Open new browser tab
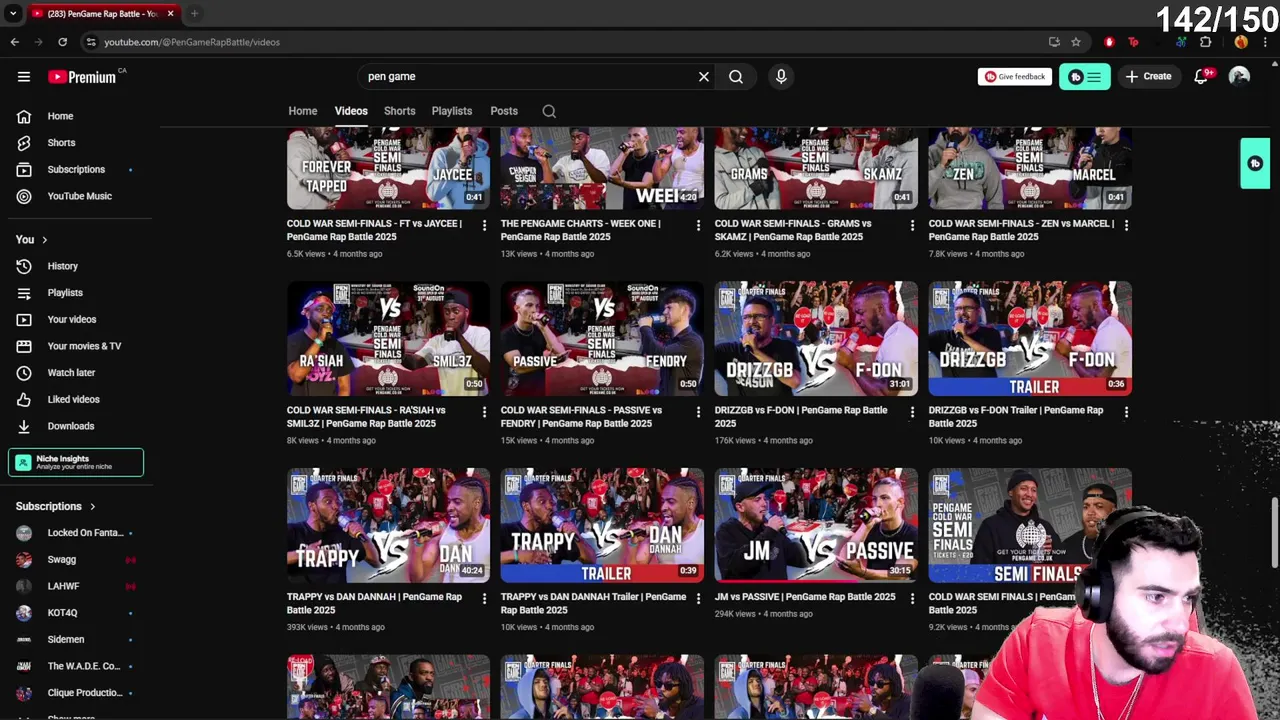Viewport: 1280px width, 720px height. (x=195, y=13)
